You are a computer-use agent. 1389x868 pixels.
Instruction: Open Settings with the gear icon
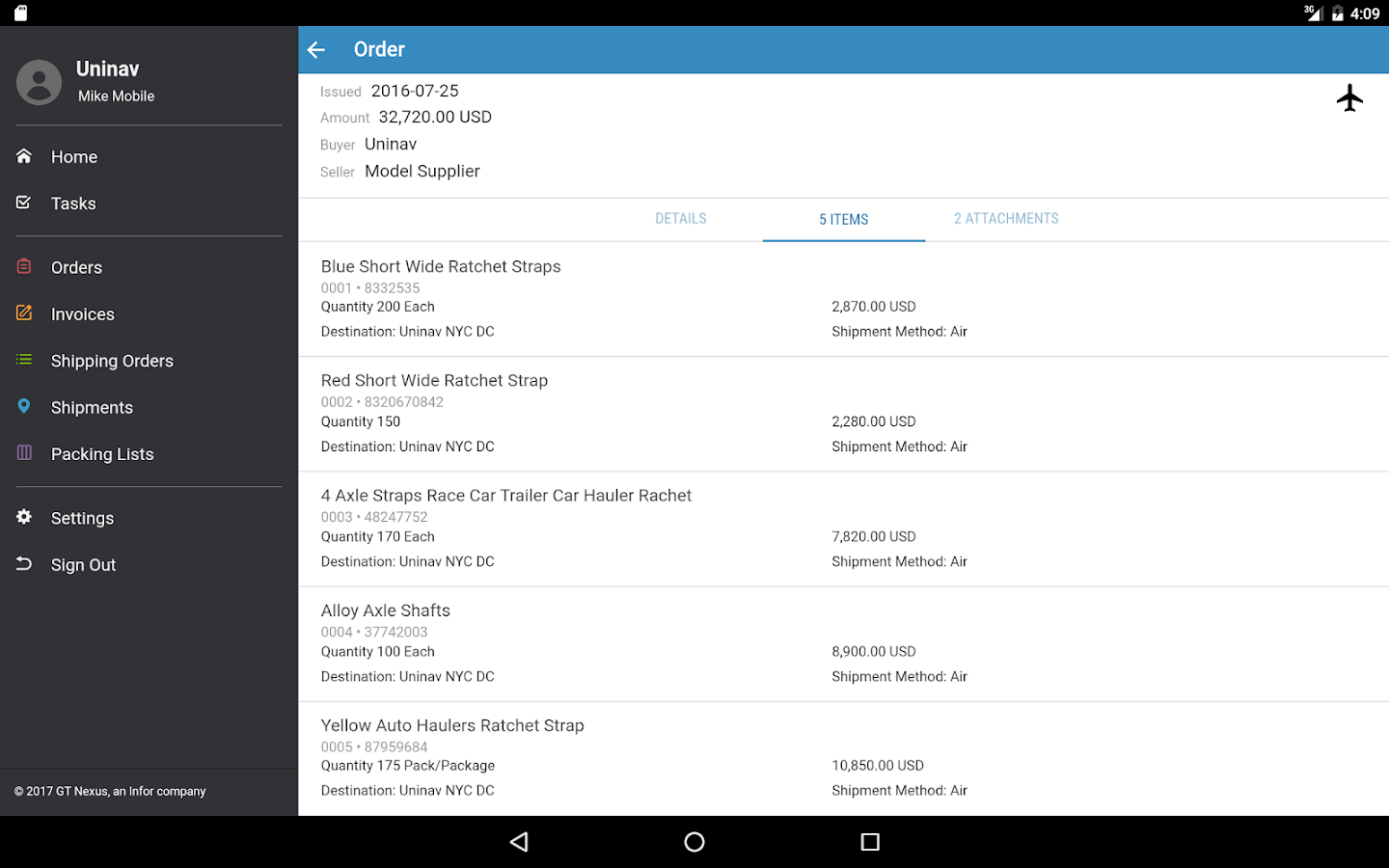24,517
